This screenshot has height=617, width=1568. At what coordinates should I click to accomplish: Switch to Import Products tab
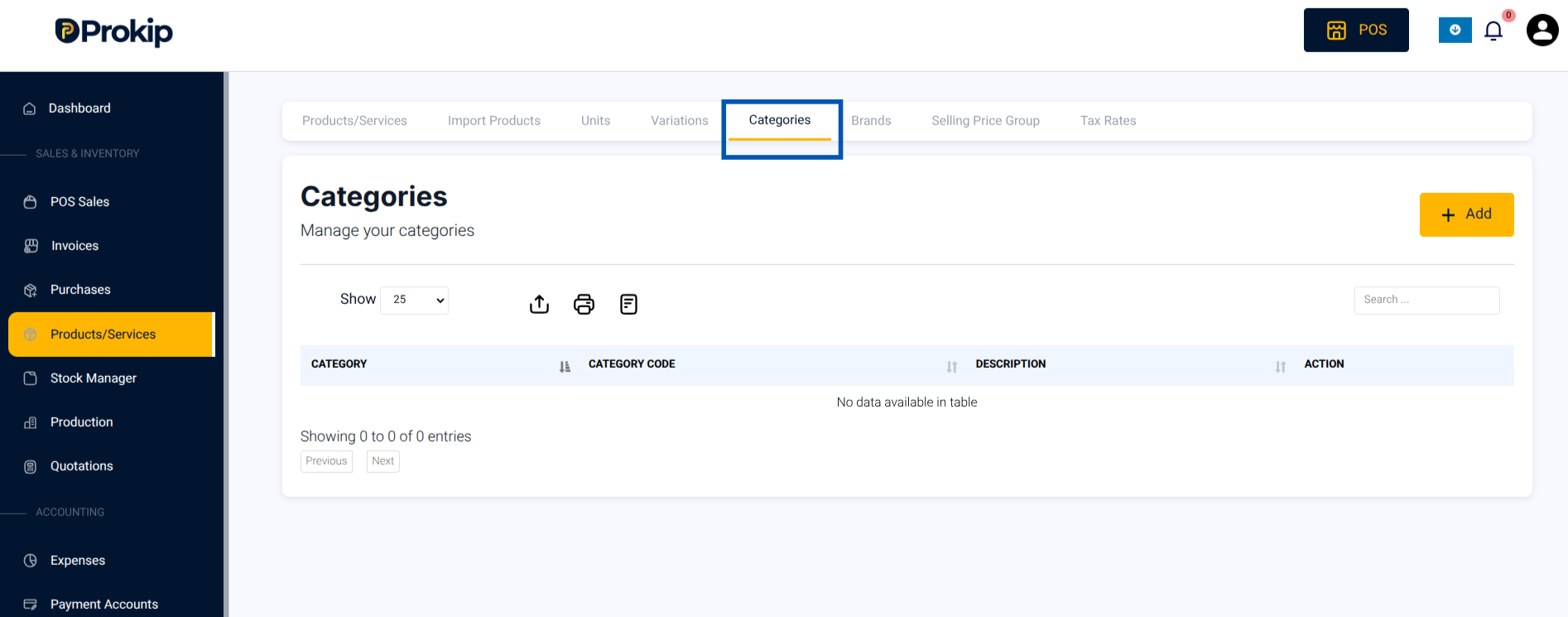[x=494, y=121]
